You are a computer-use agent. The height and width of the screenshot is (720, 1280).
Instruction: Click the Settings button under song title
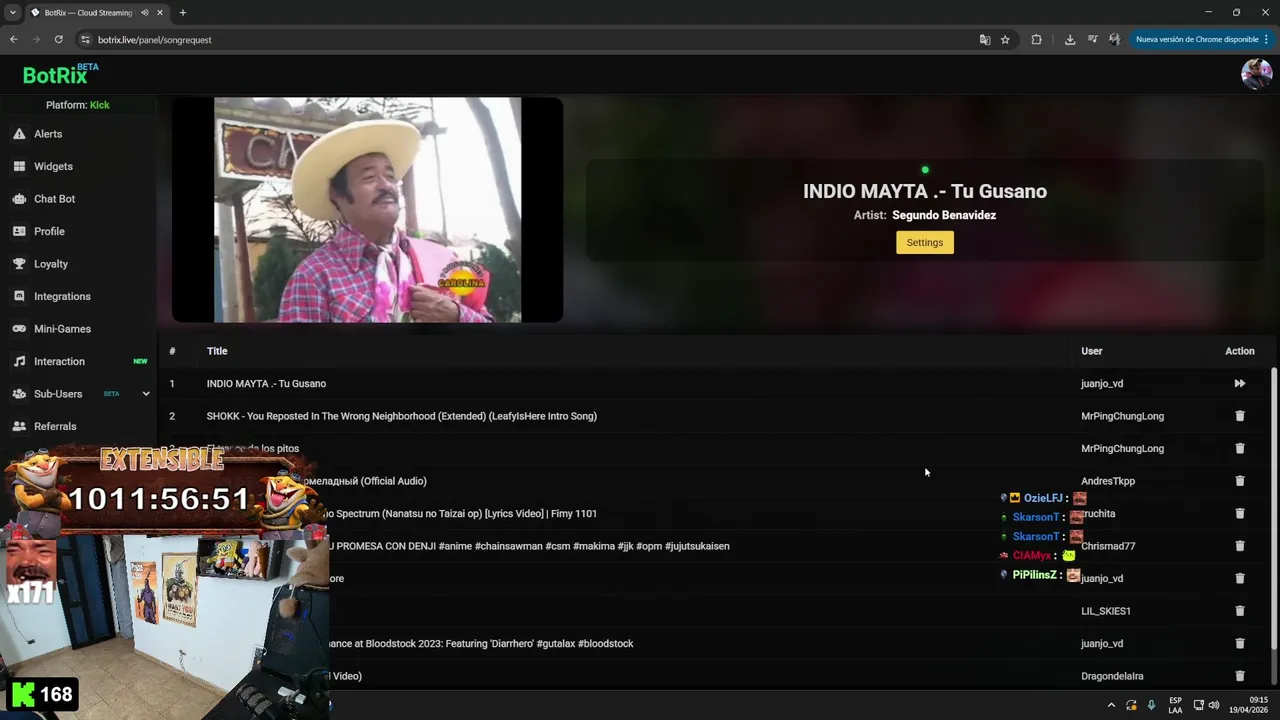tap(925, 242)
